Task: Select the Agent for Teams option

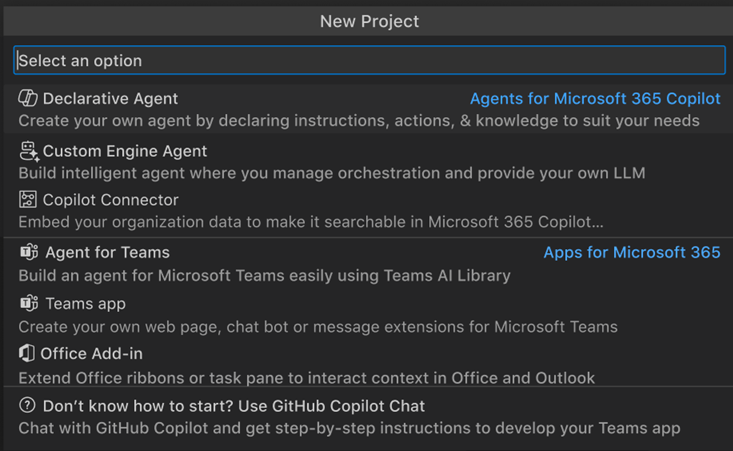Action: click(107, 253)
